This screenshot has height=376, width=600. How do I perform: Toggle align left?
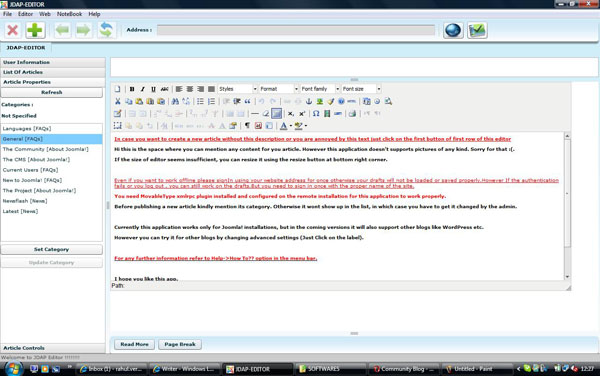[x=179, y=89]
